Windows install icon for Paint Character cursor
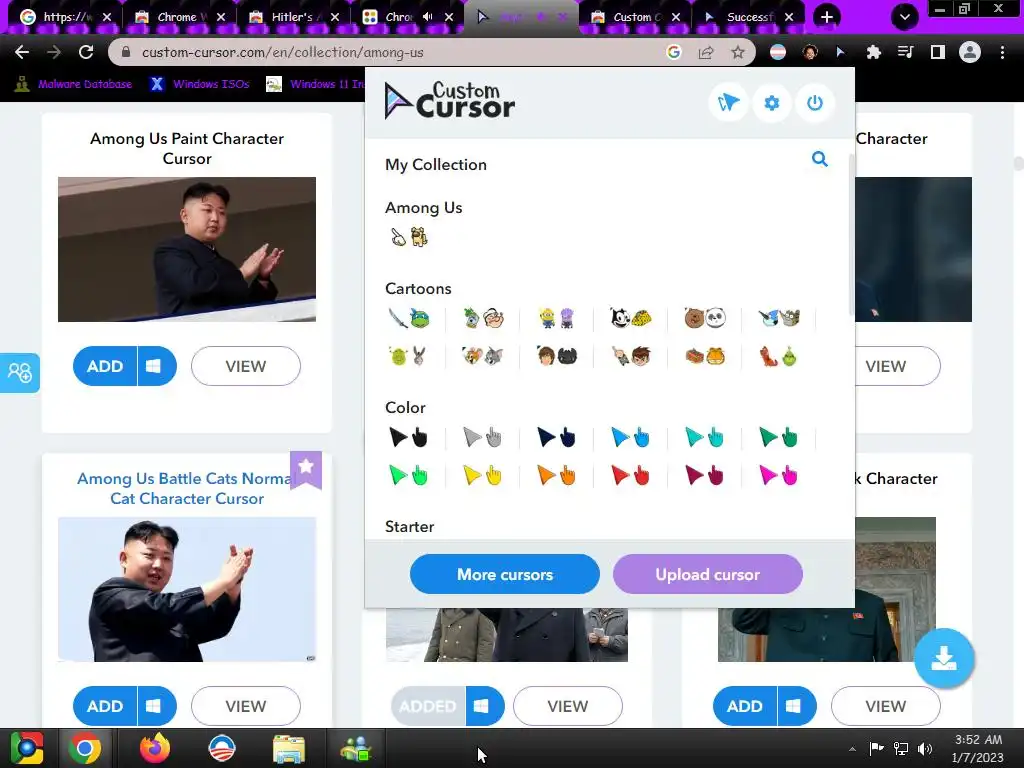Viewport: 1024px width, 768px height. (157, 366)
